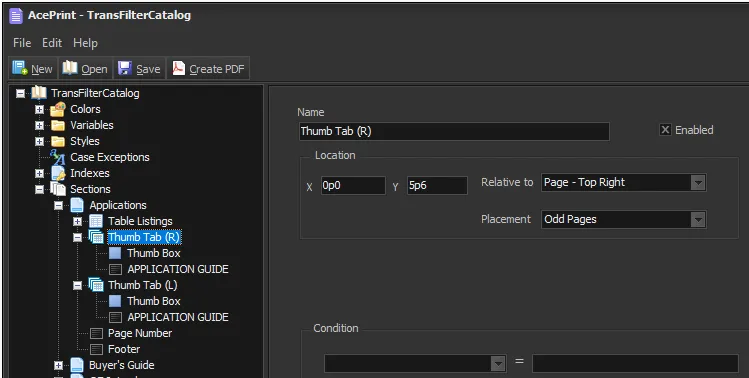Click Thumb Box icon under Thumb Tab (R)
The height and width of the screenshot is (378, 749).
point(115,253)
